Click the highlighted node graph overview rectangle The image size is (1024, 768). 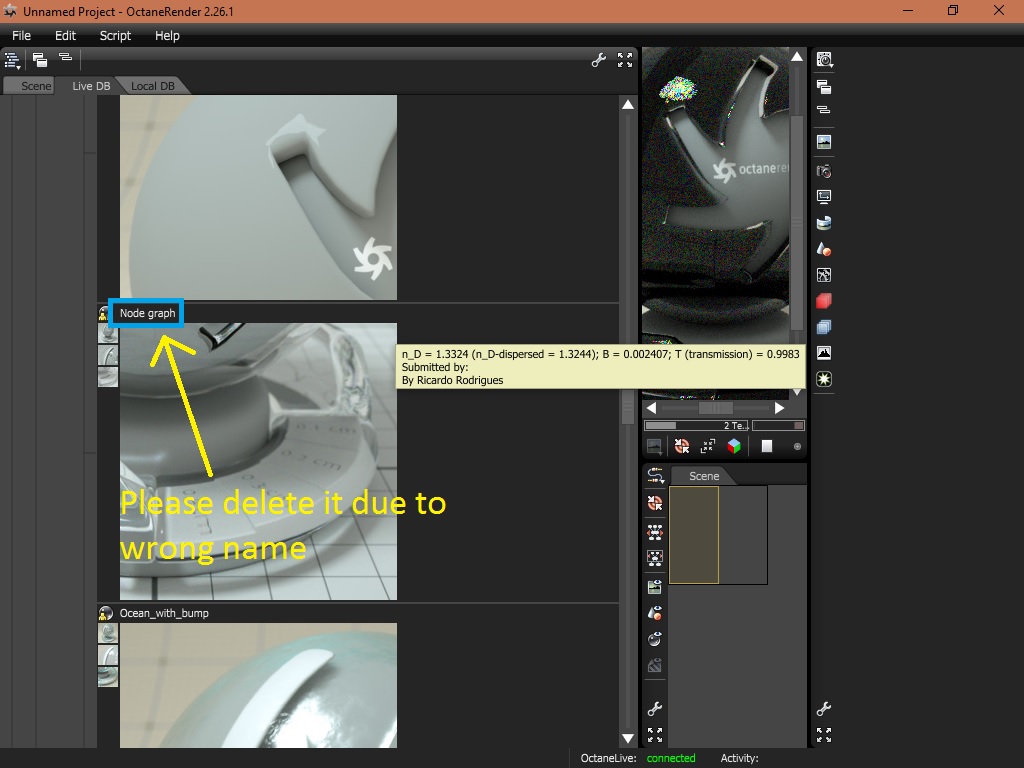[694, 535]
